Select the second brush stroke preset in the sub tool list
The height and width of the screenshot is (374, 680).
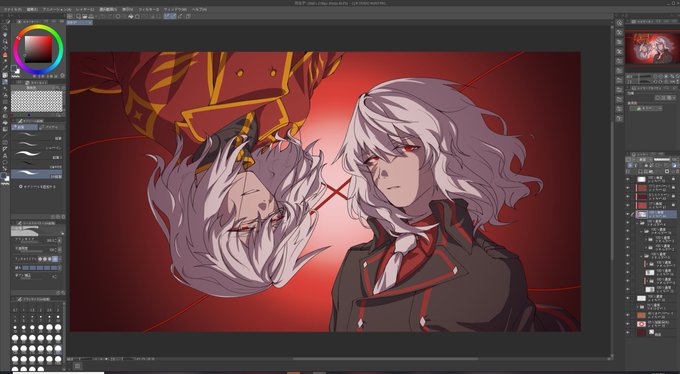coord(37,145)
